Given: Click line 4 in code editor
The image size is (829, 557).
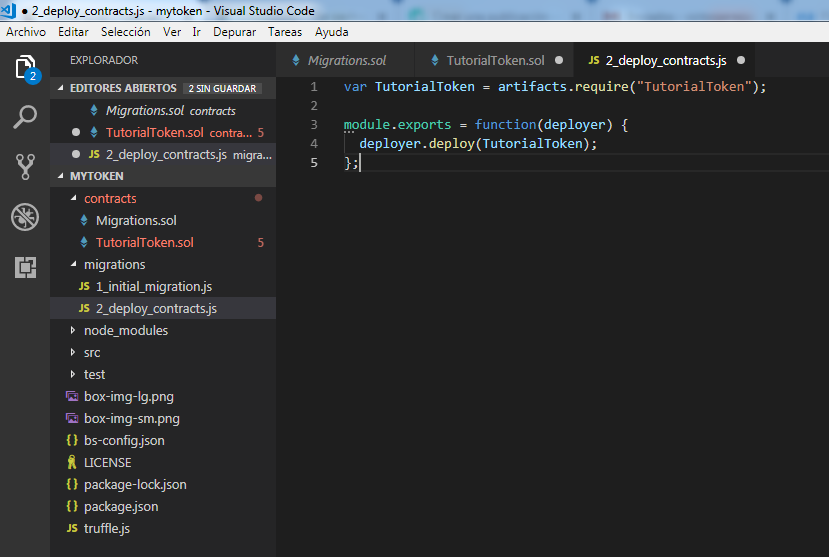Looking at the screenshot, I should point(478,144).
